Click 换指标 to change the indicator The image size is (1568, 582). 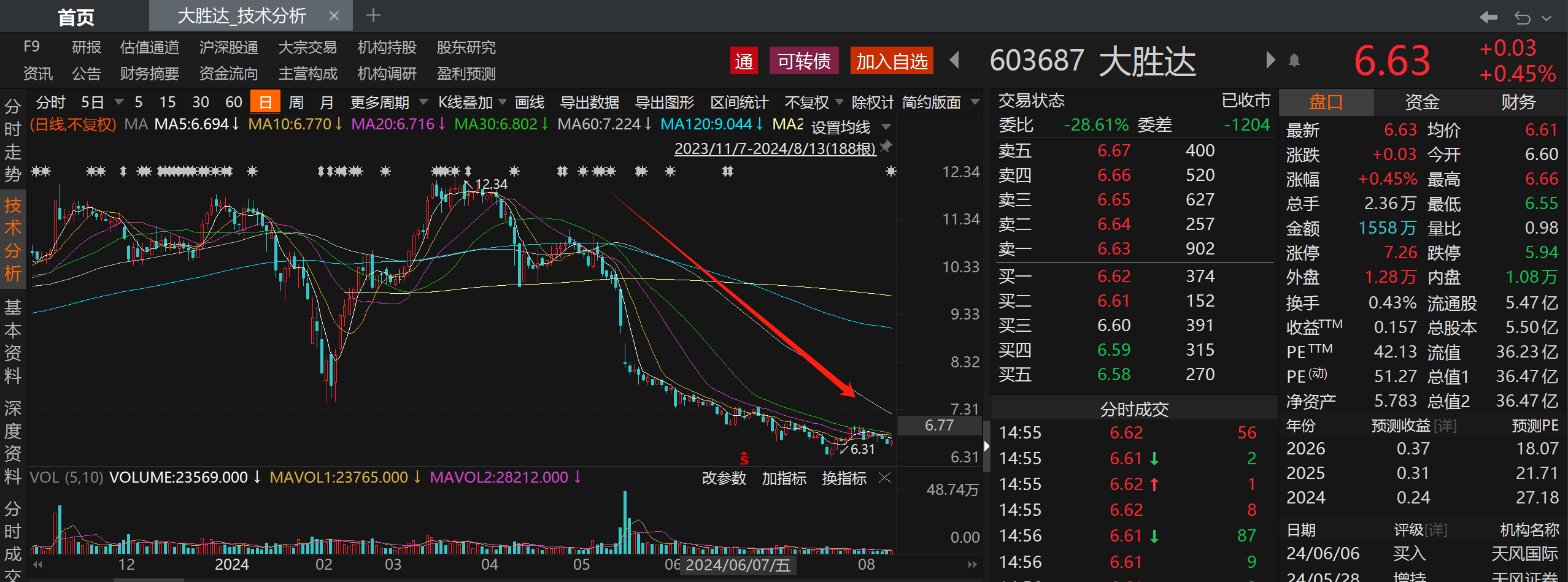point(844,478)
